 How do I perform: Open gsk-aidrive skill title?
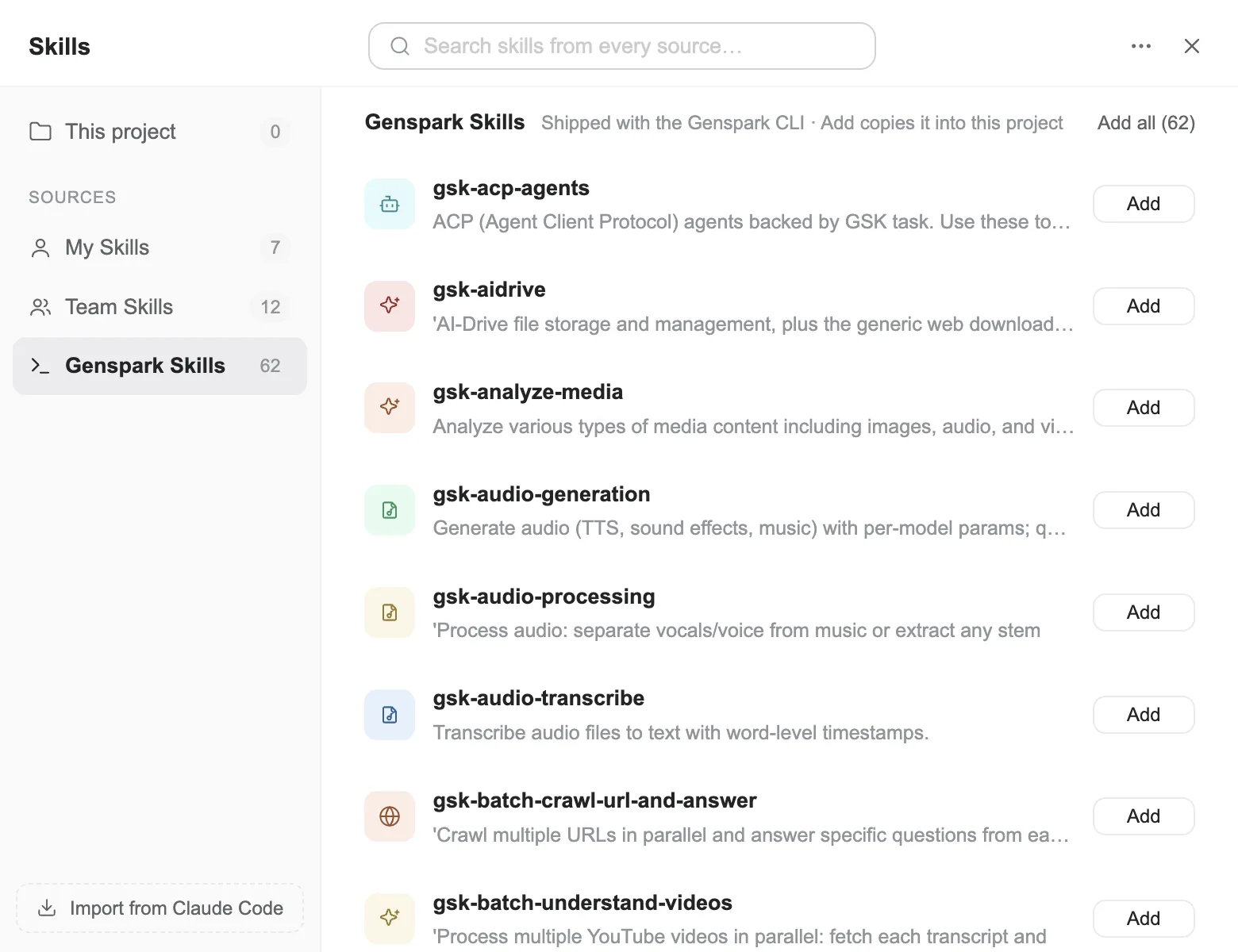(489, 290)
